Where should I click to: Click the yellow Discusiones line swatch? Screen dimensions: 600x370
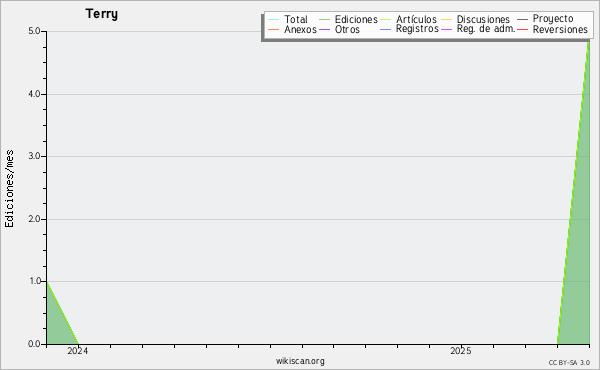[447, 20]
